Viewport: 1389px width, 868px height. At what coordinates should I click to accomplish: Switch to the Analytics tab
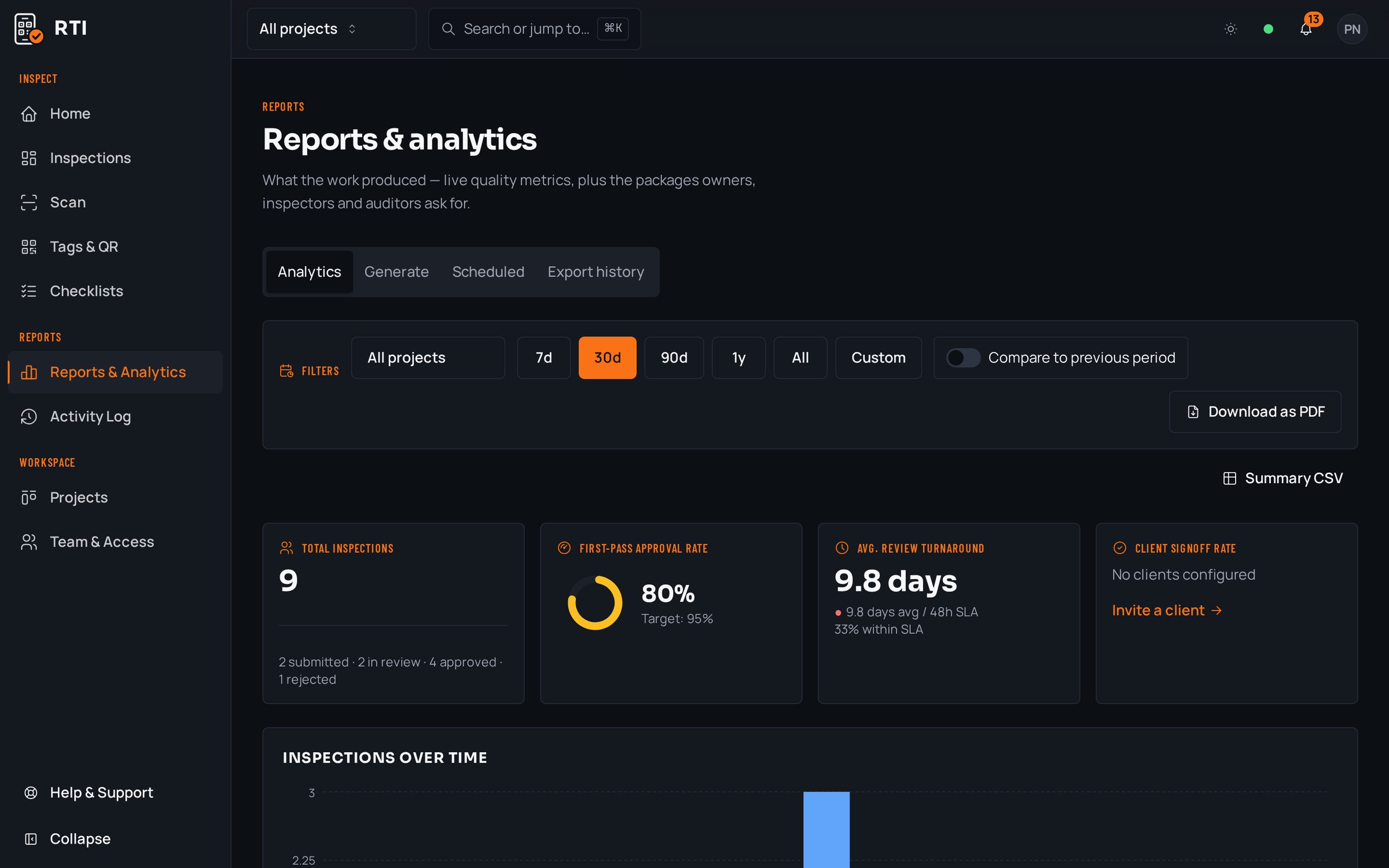tap(310, 272)
